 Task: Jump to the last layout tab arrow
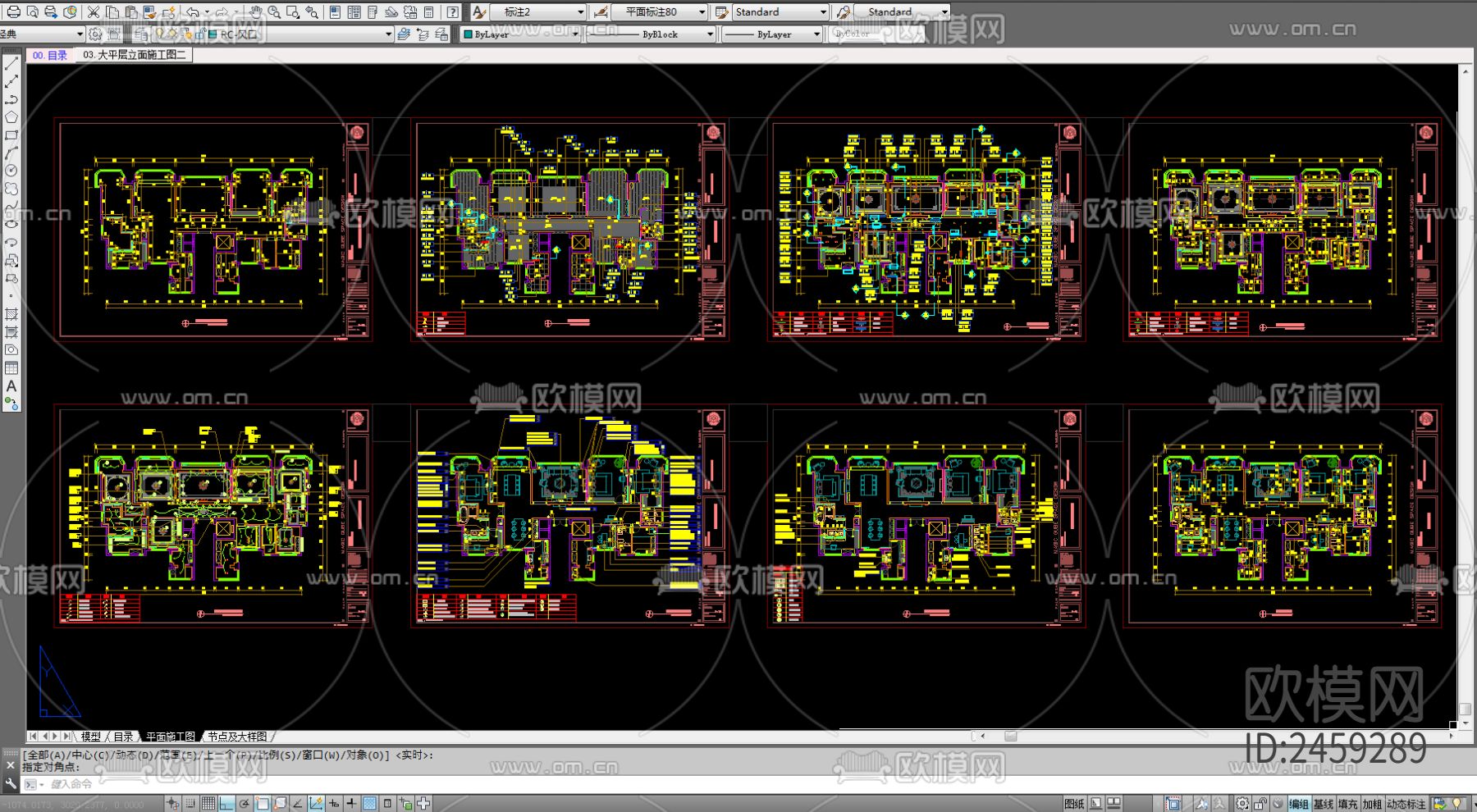point(66,737)
